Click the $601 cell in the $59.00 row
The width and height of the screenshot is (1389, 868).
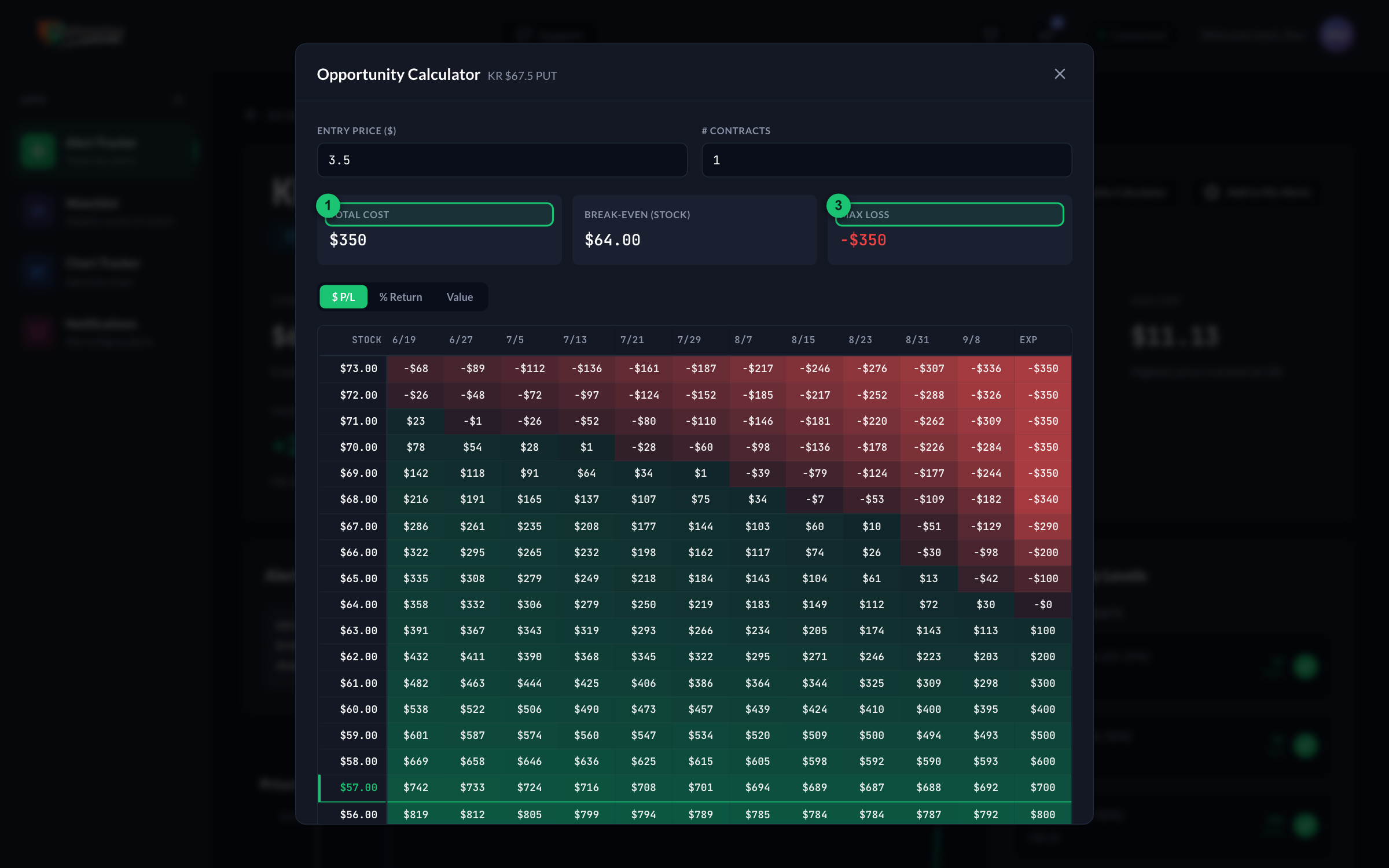416,735
